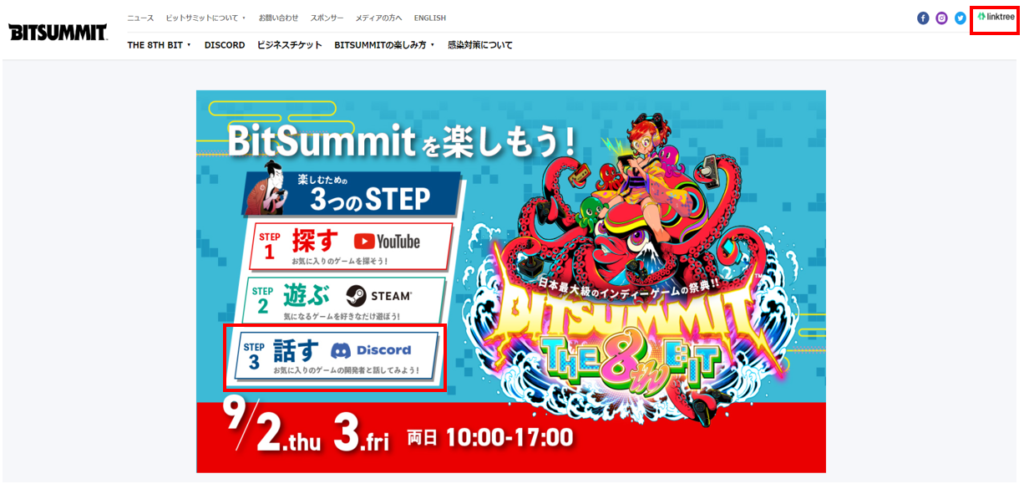Expand the BITSUMMITの楽しみ方 dropdown
The width and height of the screenshot is (1024, 484).
click(384, 45)
